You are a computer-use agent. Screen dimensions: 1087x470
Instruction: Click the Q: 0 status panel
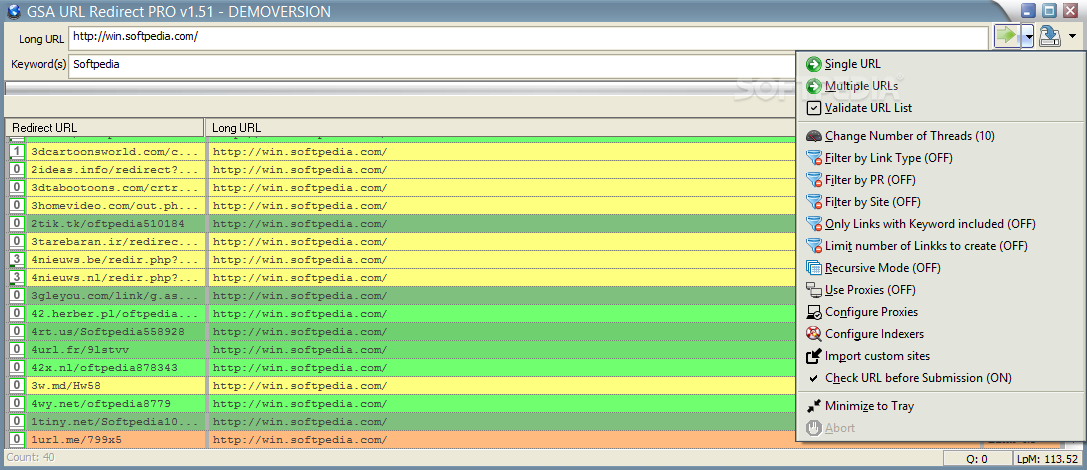[976, 459]
